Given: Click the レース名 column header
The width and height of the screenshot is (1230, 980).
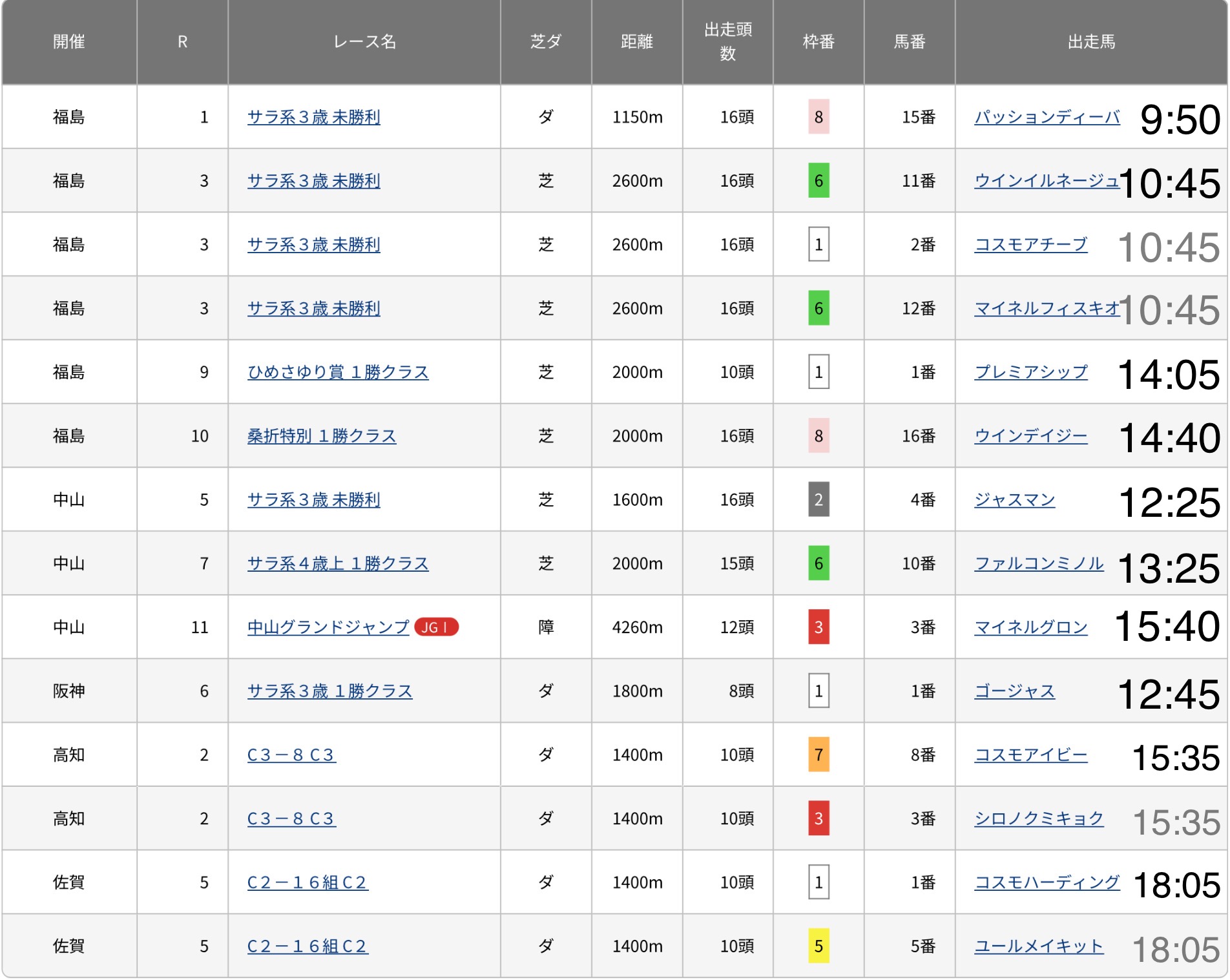Looking at the screenshot, I should click(364, 42).
